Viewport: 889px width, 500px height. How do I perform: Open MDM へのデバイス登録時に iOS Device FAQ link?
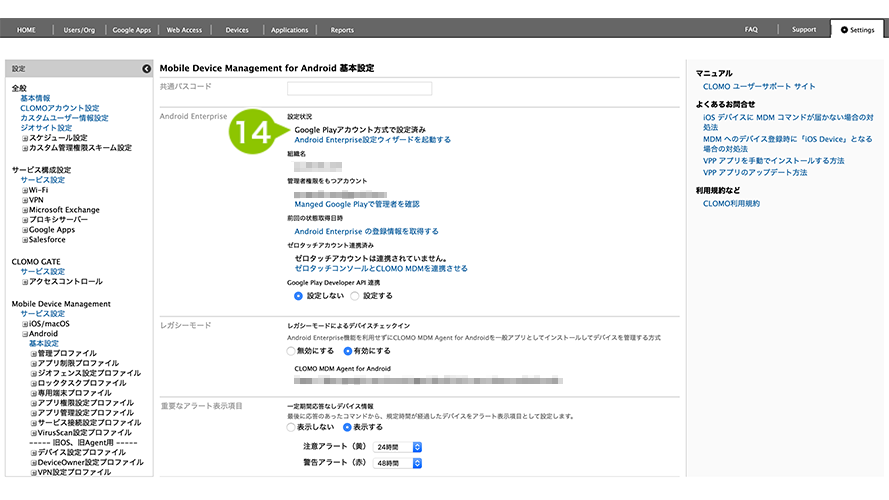(x=788, y=144)
